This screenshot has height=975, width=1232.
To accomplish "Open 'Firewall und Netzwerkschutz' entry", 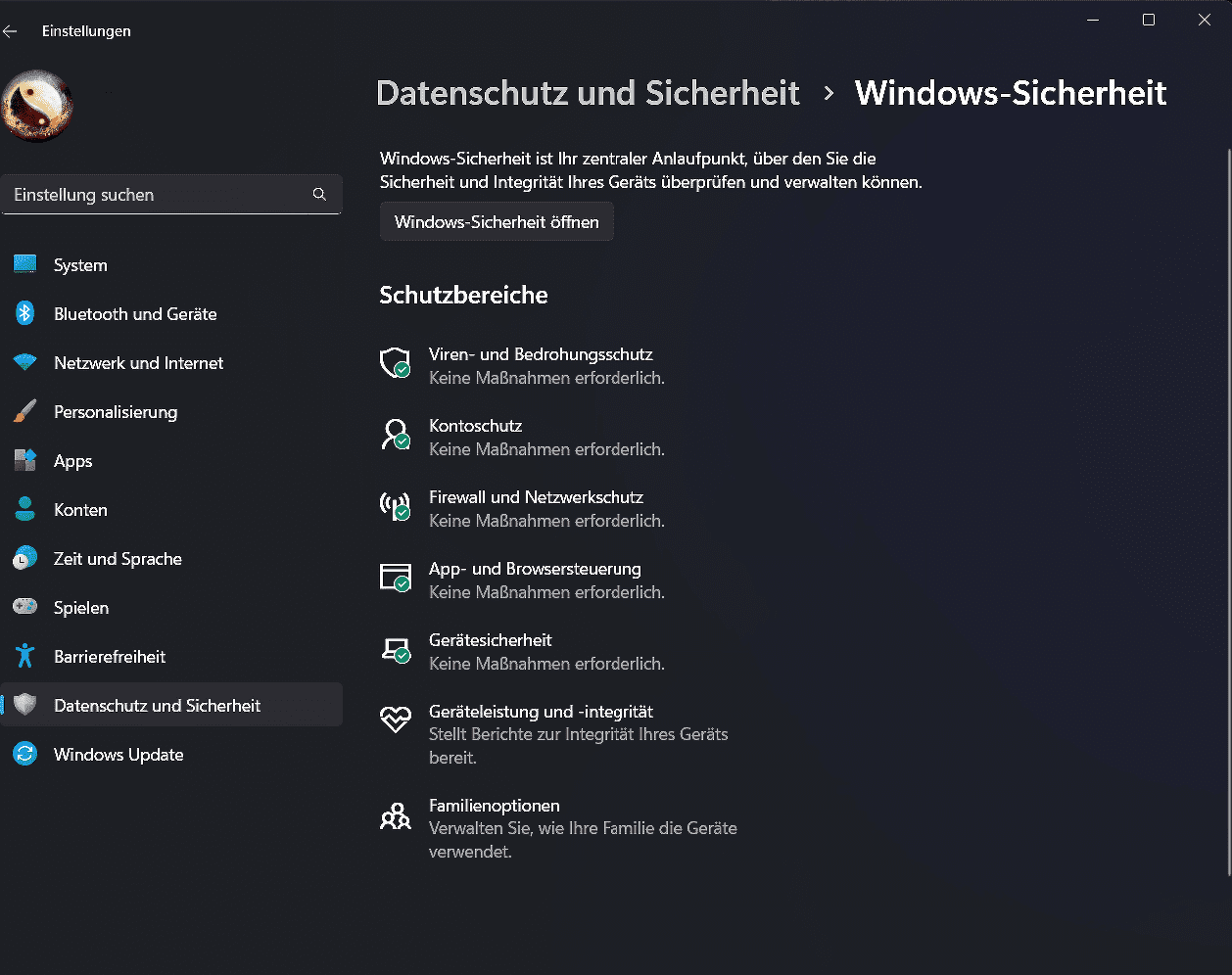I will 536,497.
